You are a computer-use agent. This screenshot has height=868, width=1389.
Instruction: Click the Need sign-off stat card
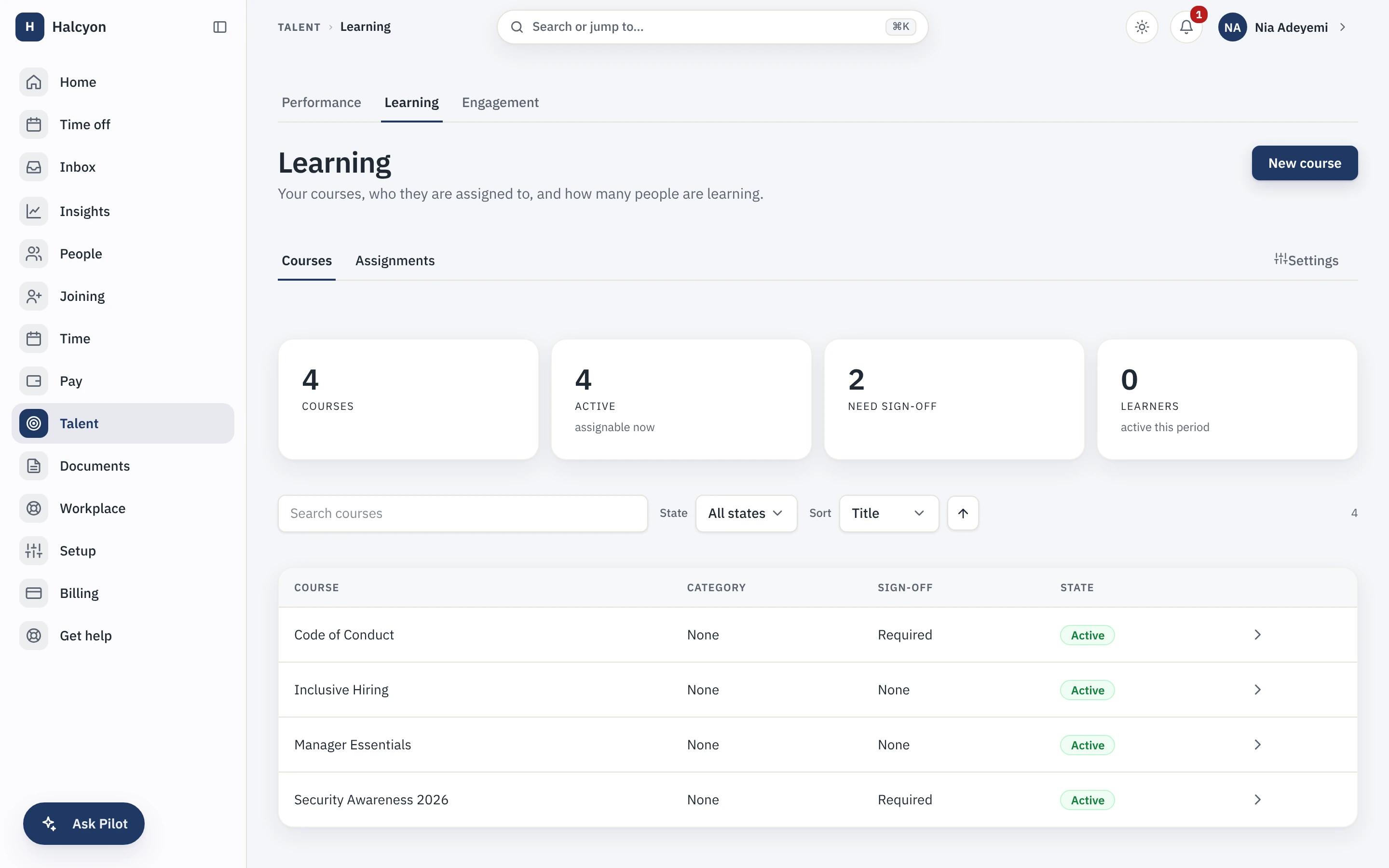pos(954,400)
